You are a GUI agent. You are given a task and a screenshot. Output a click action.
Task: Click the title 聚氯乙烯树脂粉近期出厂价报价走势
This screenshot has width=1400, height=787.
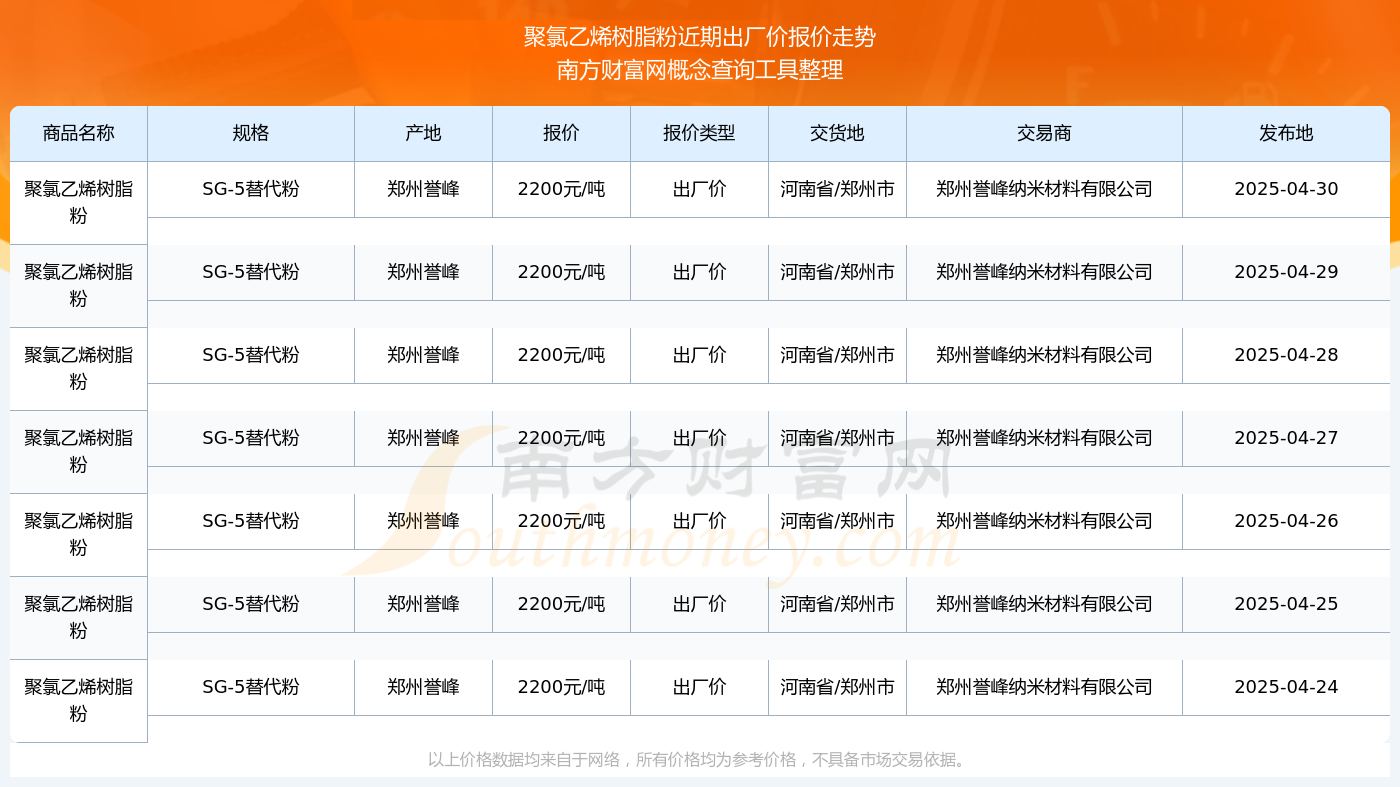(700, 37)
